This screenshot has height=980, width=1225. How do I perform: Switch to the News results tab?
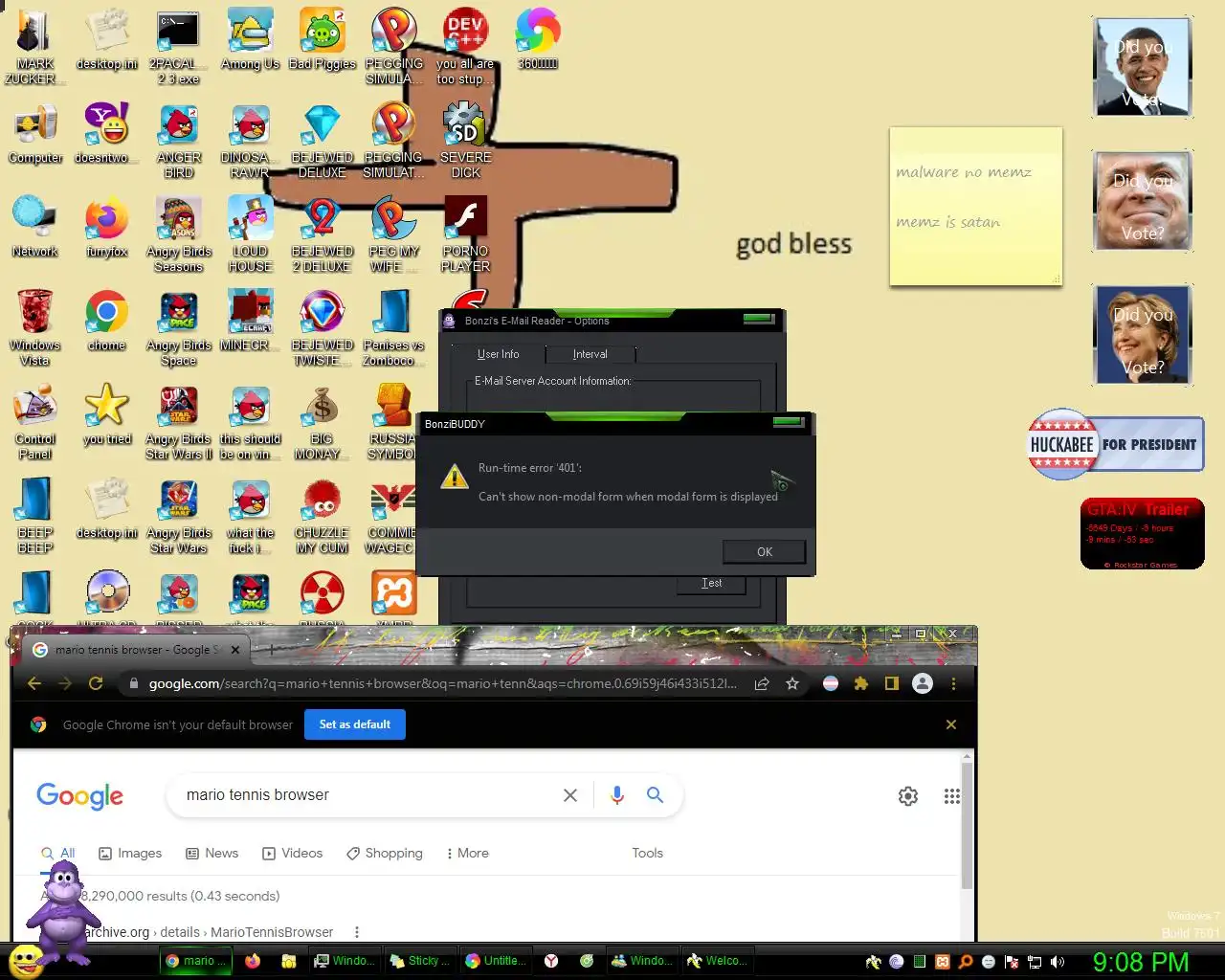(212, 853)
